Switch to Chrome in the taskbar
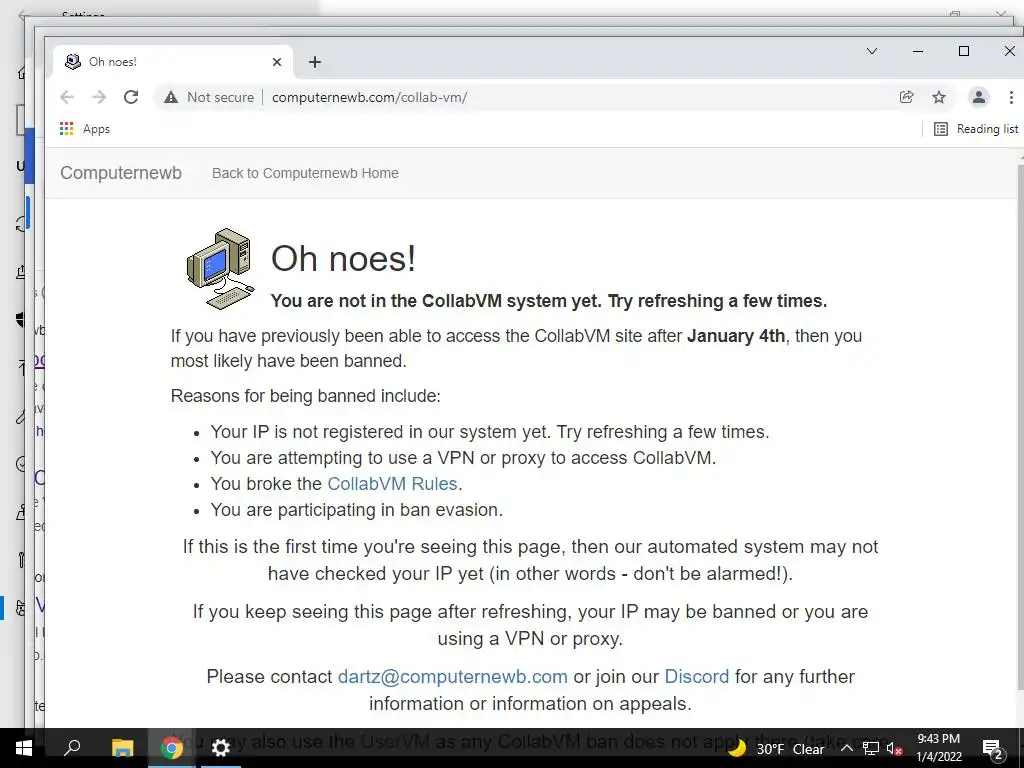Screen dimensions: 1024x768 172,748
